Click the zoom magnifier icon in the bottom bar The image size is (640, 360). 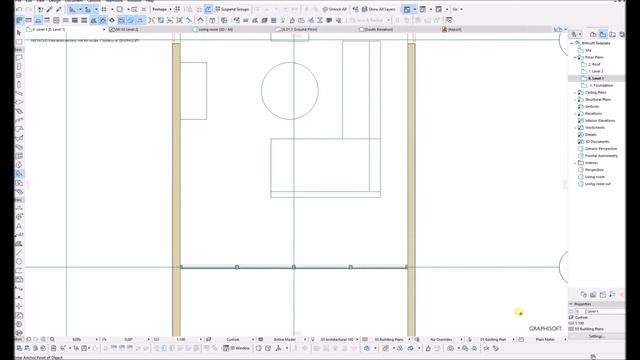[x=52, y=339]
